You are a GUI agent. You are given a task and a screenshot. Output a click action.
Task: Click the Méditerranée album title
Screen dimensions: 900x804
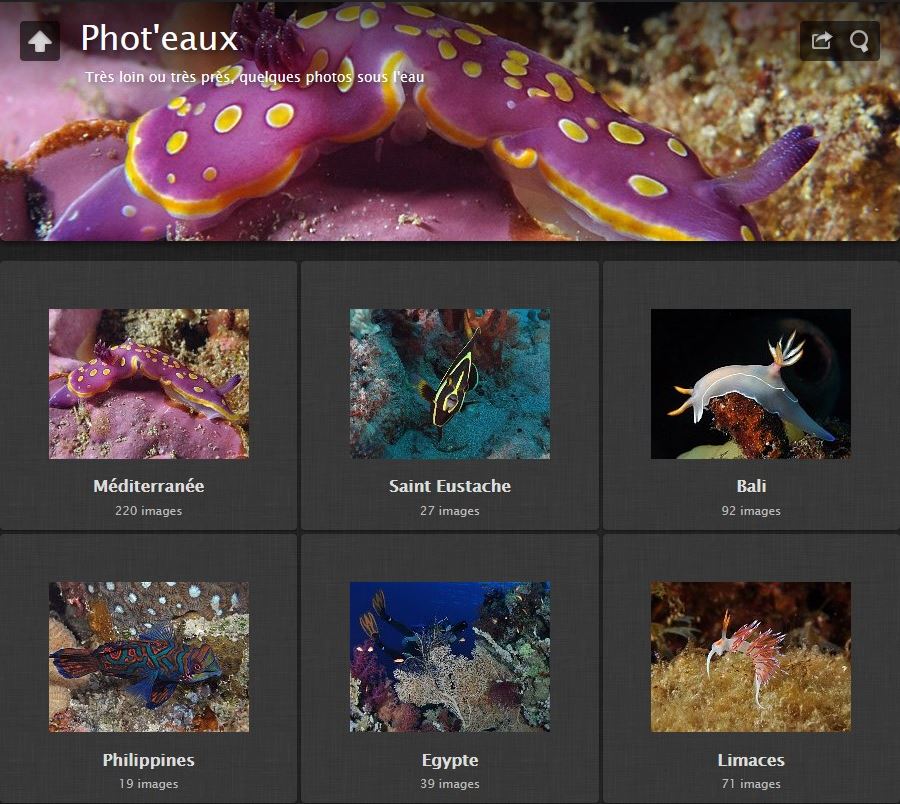(149, 486)
